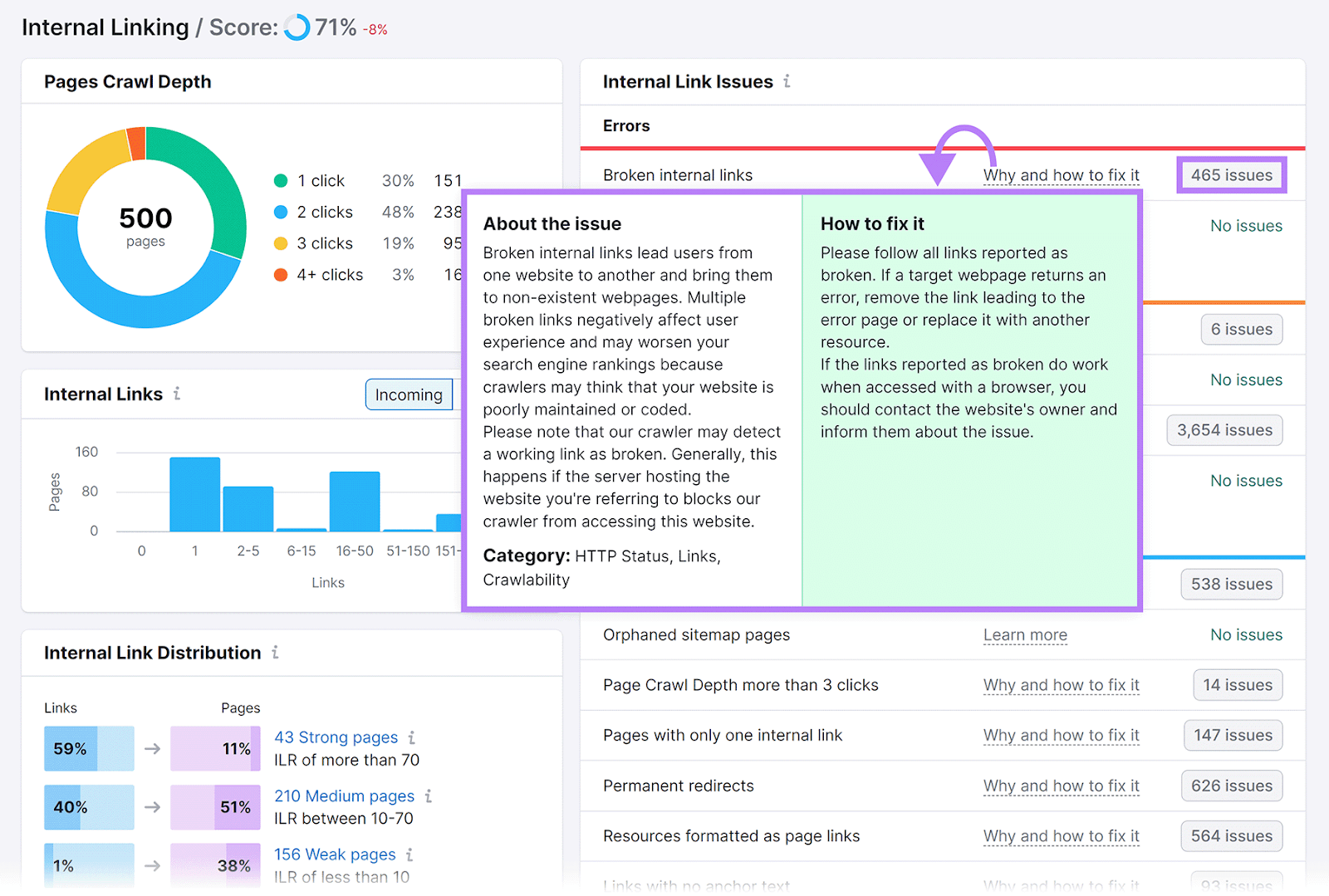The height and width of the screenshot is (896, 1329).
Task: Click the score progress circle icon
Action: tap(297, 27)
